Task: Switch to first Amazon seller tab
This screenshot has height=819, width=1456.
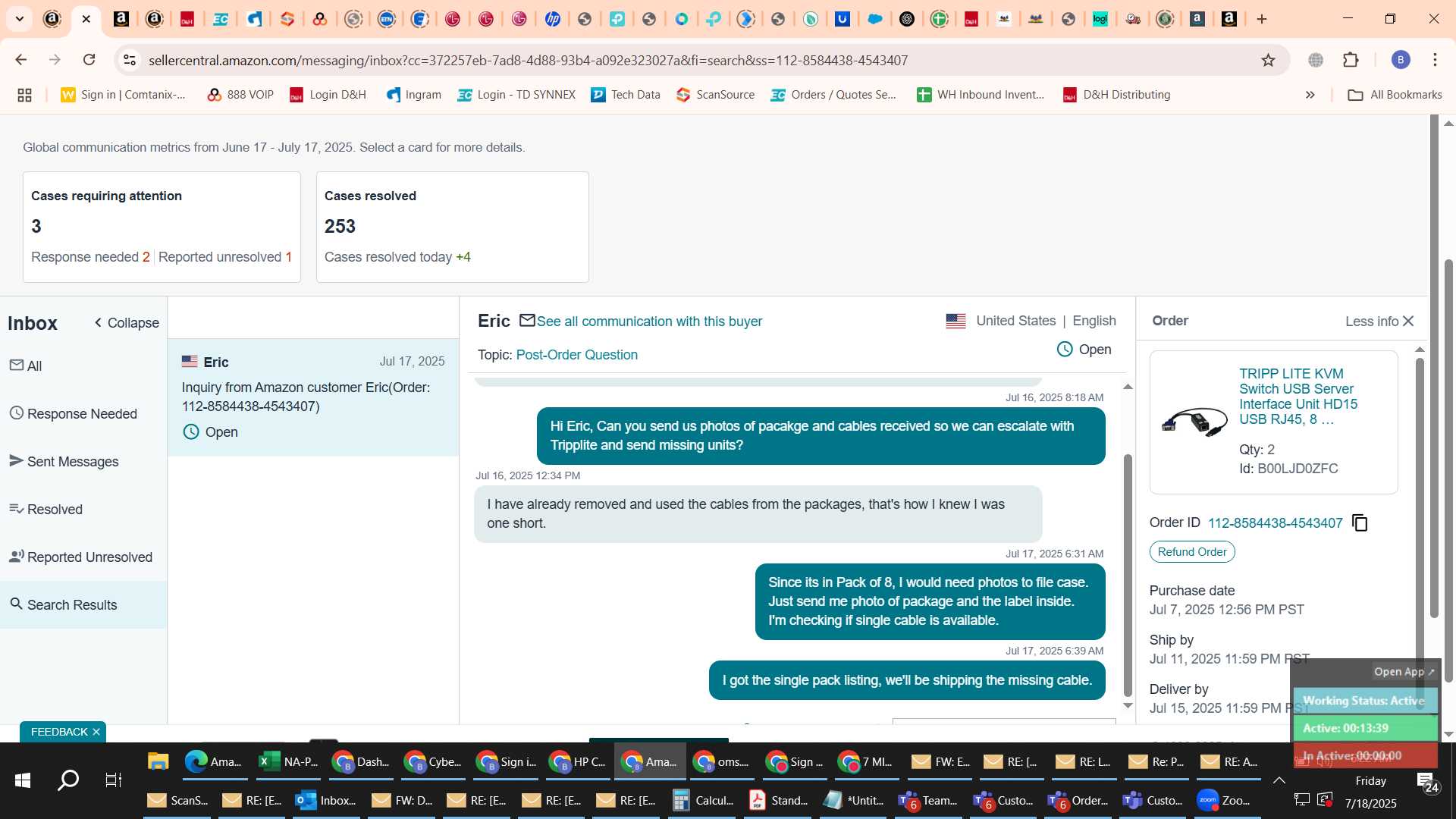Action: click(52, 19)
